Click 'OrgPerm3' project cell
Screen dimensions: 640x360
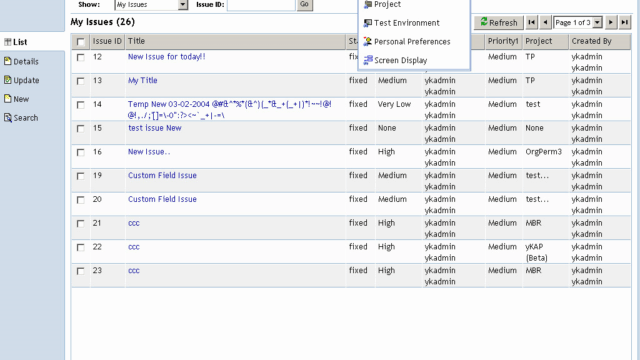543,151
